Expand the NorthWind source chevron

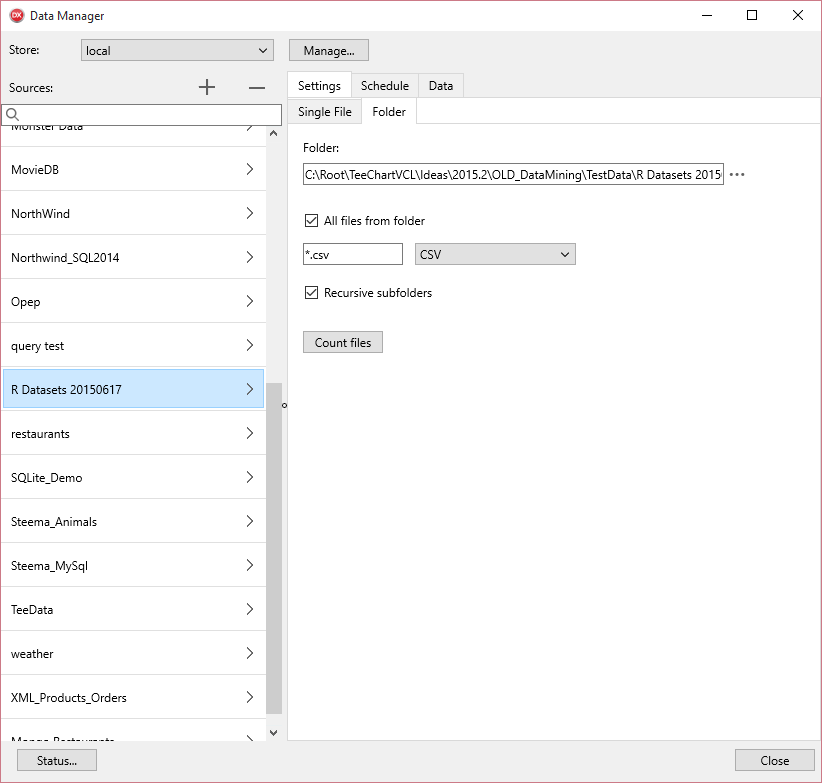point(250,213)
